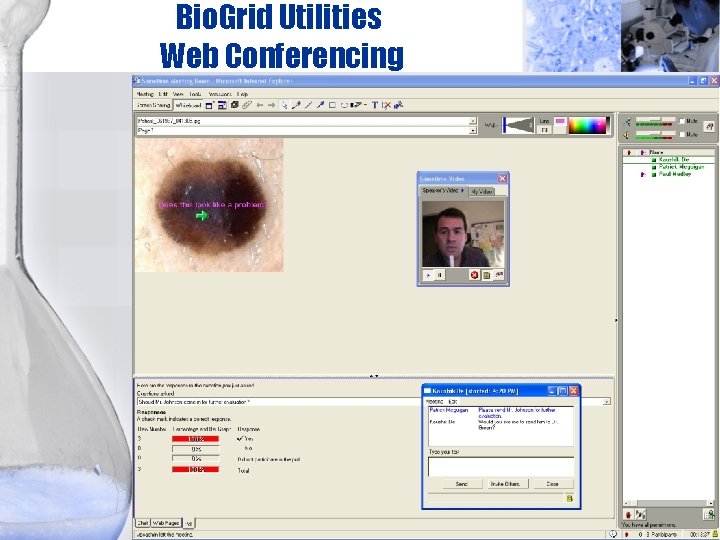Click the last toolbar icon after delete
The height and width of the screenshot is (540, 720).
[399, 105]
